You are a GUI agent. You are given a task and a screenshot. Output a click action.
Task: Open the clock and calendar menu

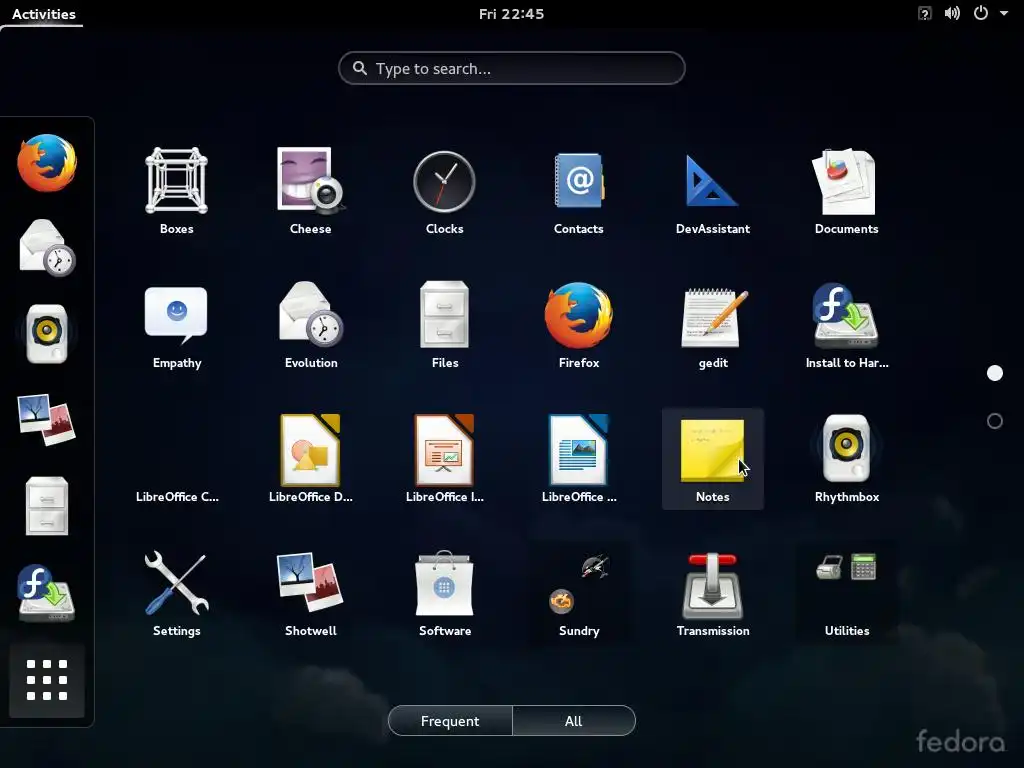click(x=511, y=14)
